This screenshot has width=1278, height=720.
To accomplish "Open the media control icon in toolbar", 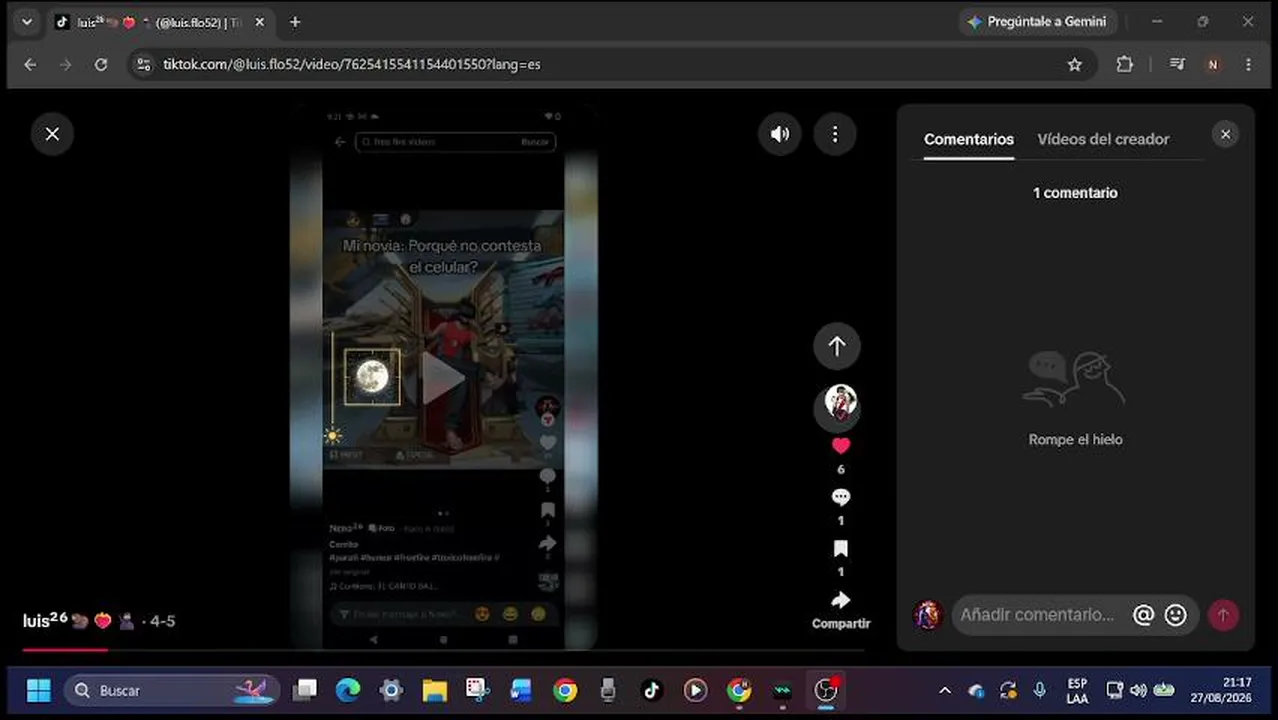I will [x=1177, y=64].
